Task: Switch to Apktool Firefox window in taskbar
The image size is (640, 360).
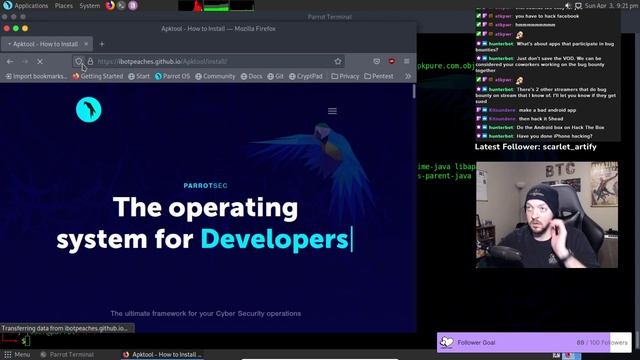Action: coord(162,355)
